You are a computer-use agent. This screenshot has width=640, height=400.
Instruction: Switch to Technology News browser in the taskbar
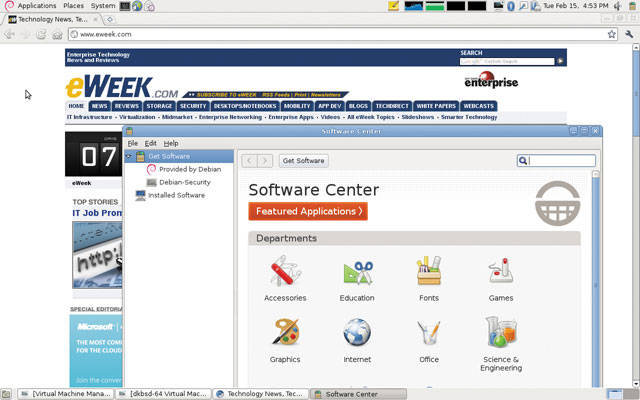(x=261, y=394)
